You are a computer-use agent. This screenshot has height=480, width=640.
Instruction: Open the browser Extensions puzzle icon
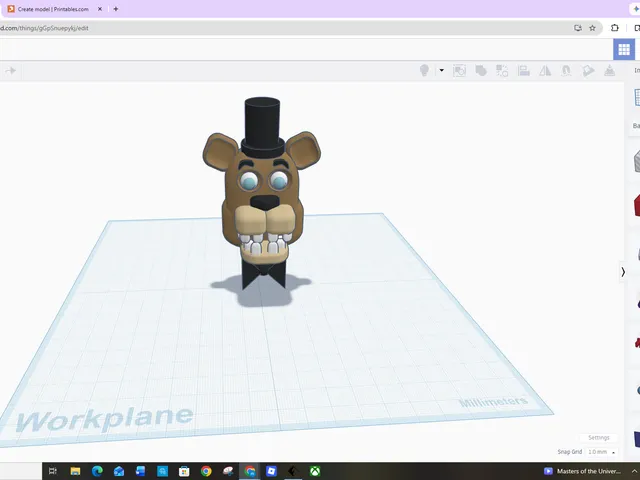click(615, 28)
